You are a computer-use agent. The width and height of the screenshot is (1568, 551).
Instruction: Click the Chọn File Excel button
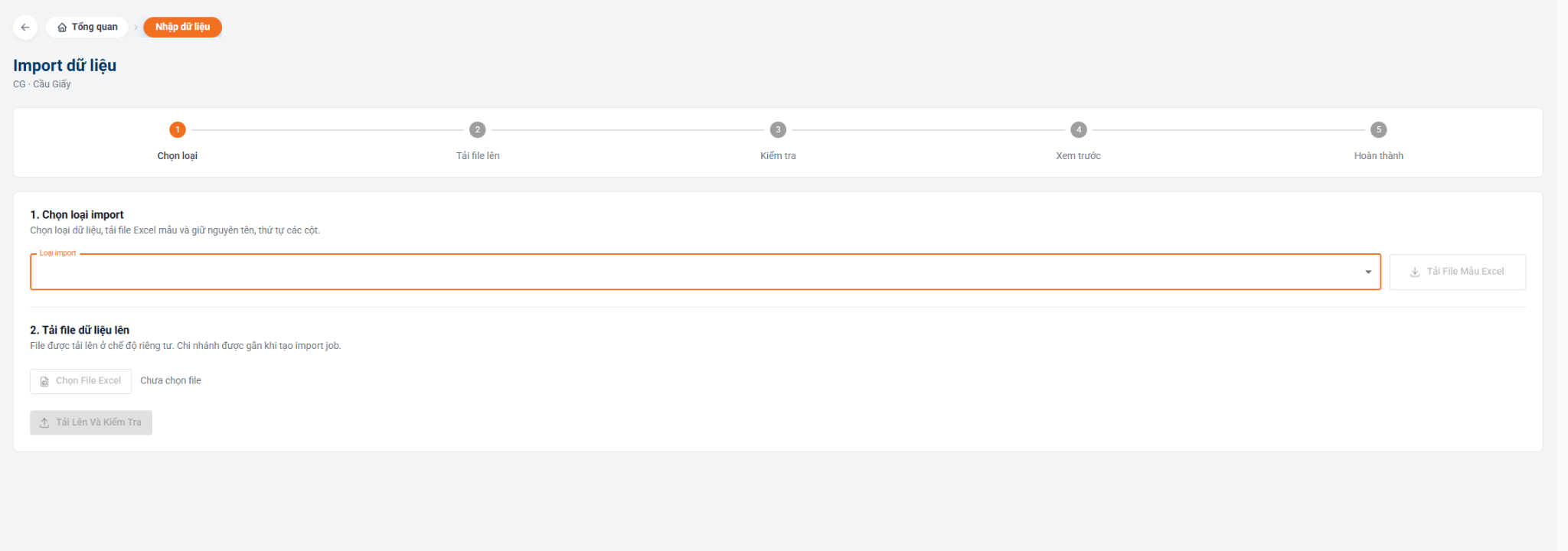point(80,381)
